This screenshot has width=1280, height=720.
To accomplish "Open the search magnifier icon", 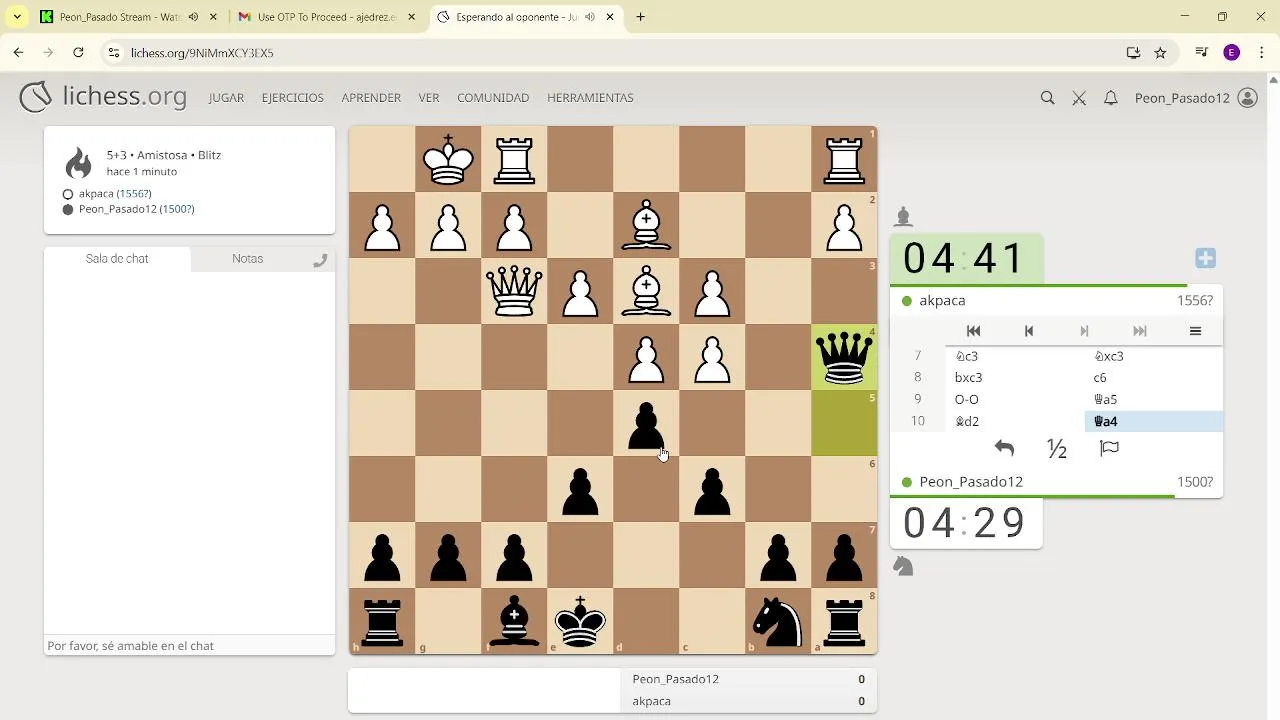I will tap(1047, 98).
